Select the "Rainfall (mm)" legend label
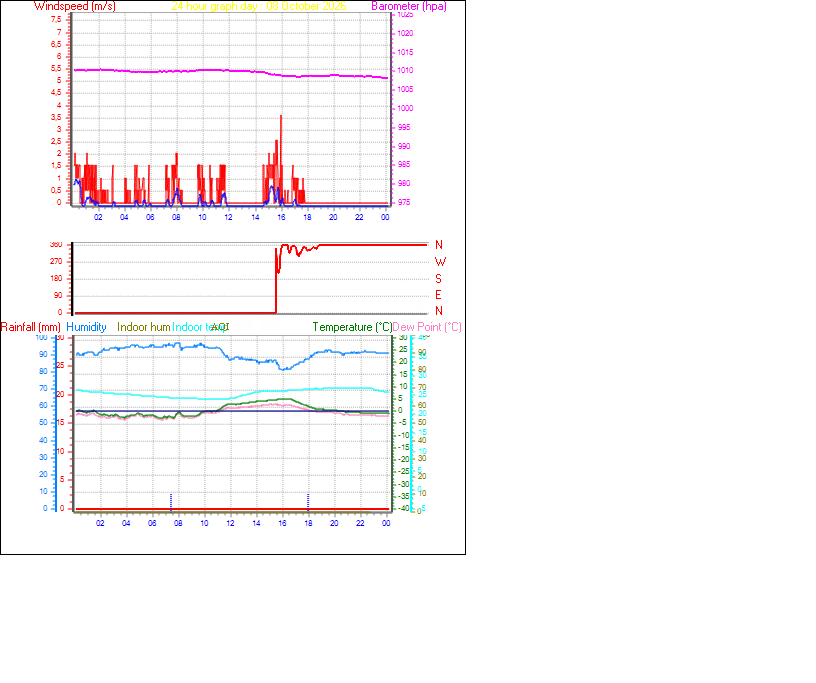Viewport: 816px width, 683px height. pos(31,327)
